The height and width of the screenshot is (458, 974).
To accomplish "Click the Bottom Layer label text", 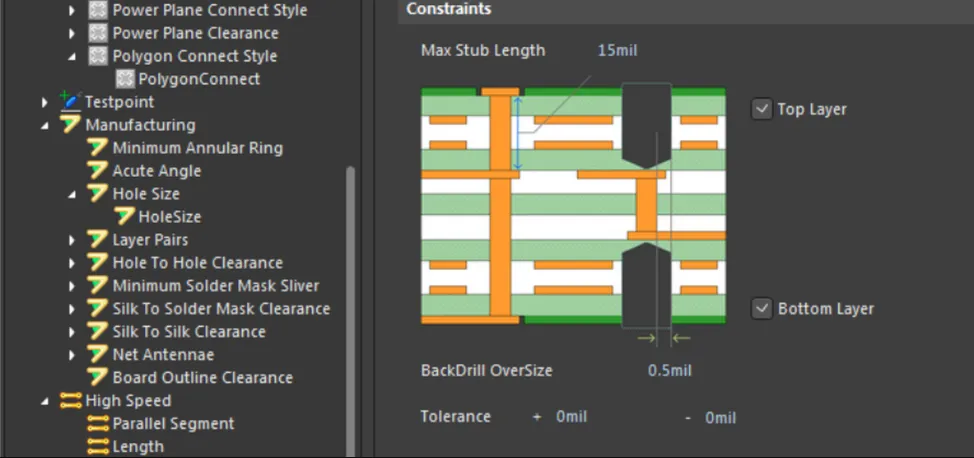I will 826,309.
